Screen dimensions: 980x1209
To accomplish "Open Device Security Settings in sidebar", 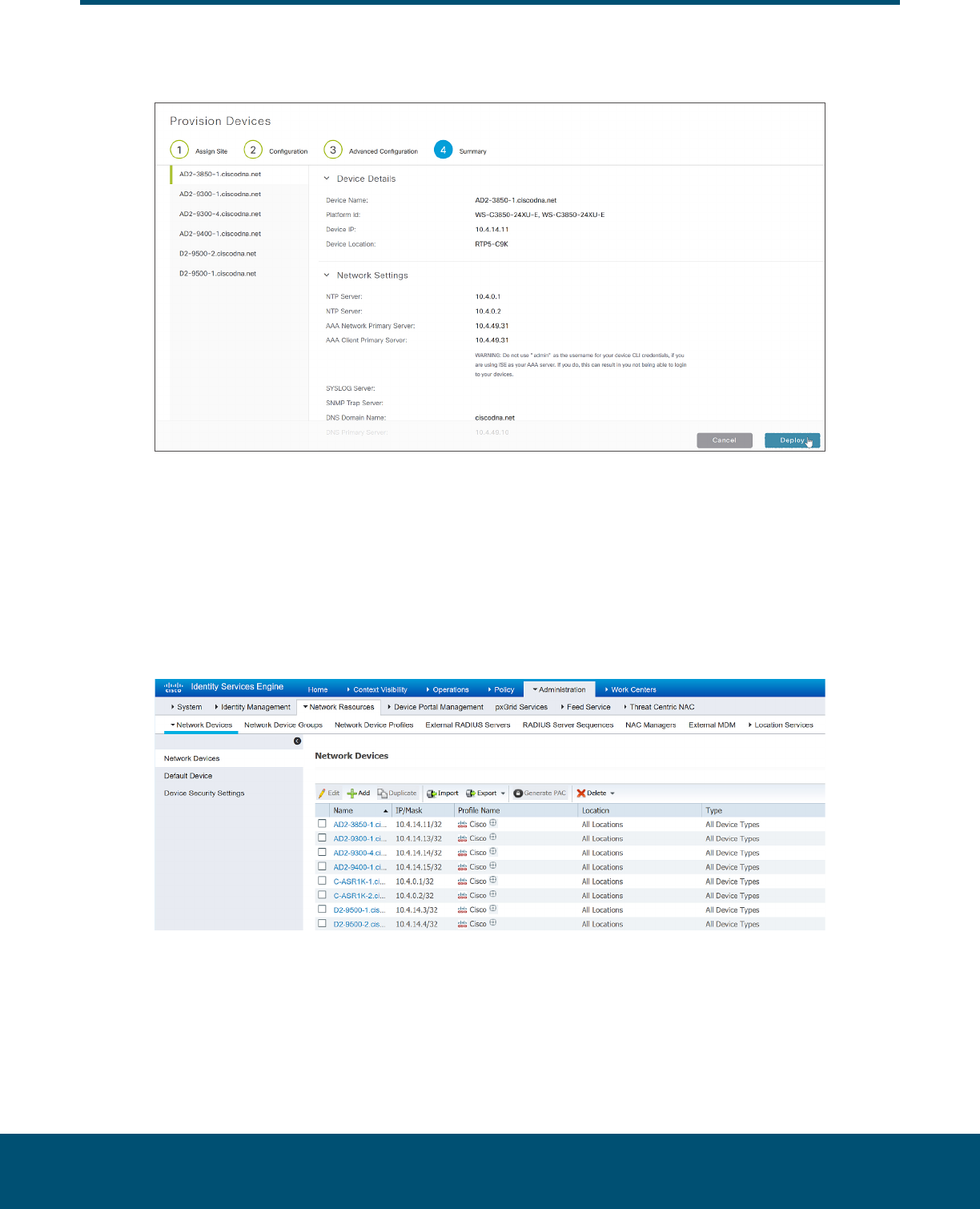I will pyautogui.click(x=204, y=793).
